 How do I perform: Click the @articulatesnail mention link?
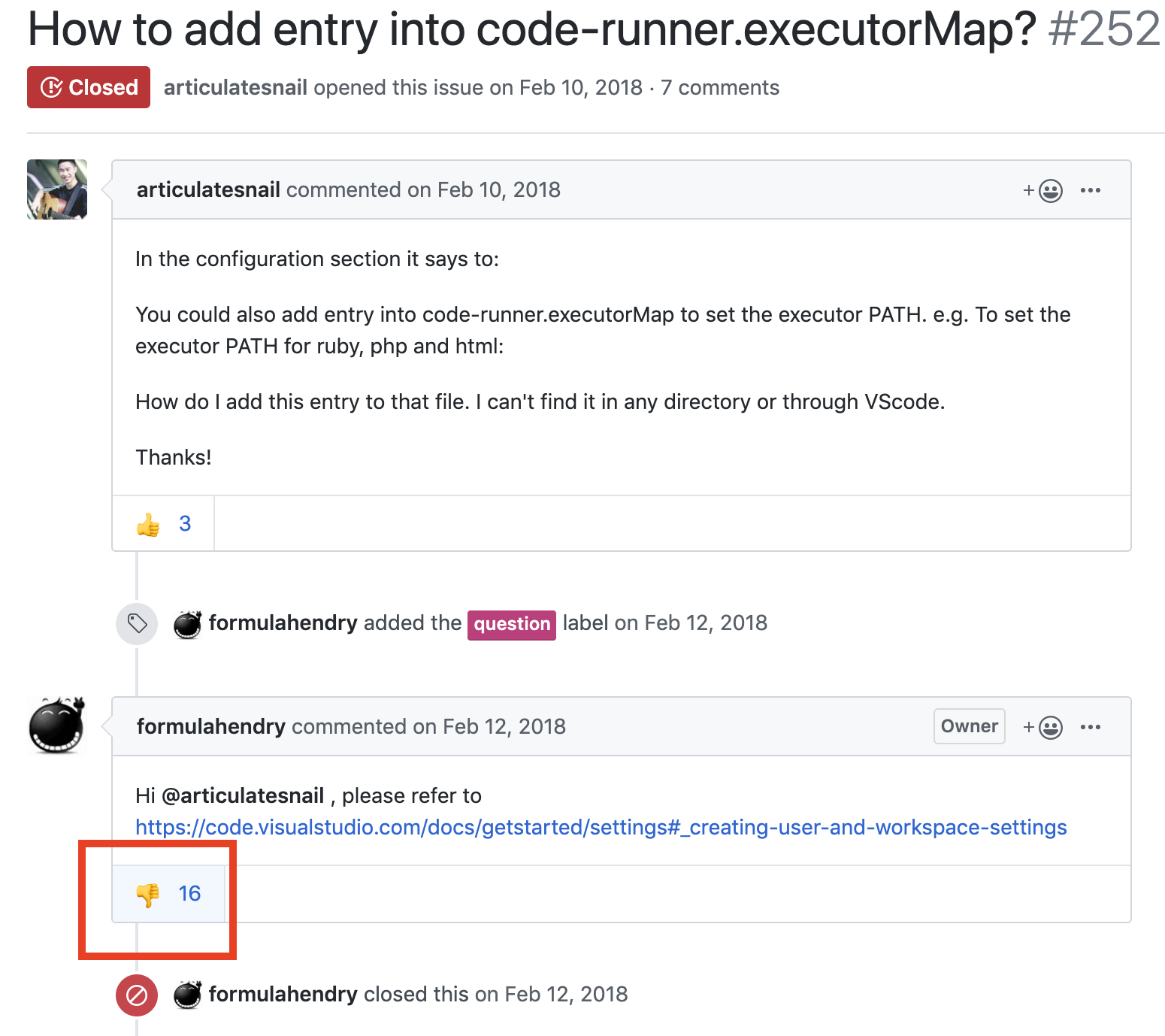(x=244, y=795)
